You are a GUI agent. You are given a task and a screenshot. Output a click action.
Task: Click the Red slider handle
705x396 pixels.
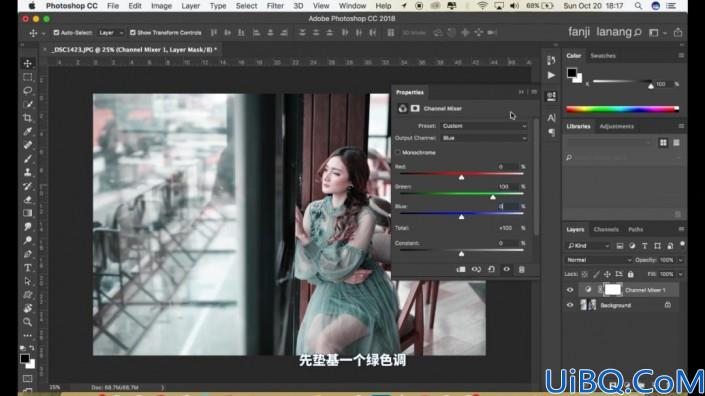[x=461, y=177]
